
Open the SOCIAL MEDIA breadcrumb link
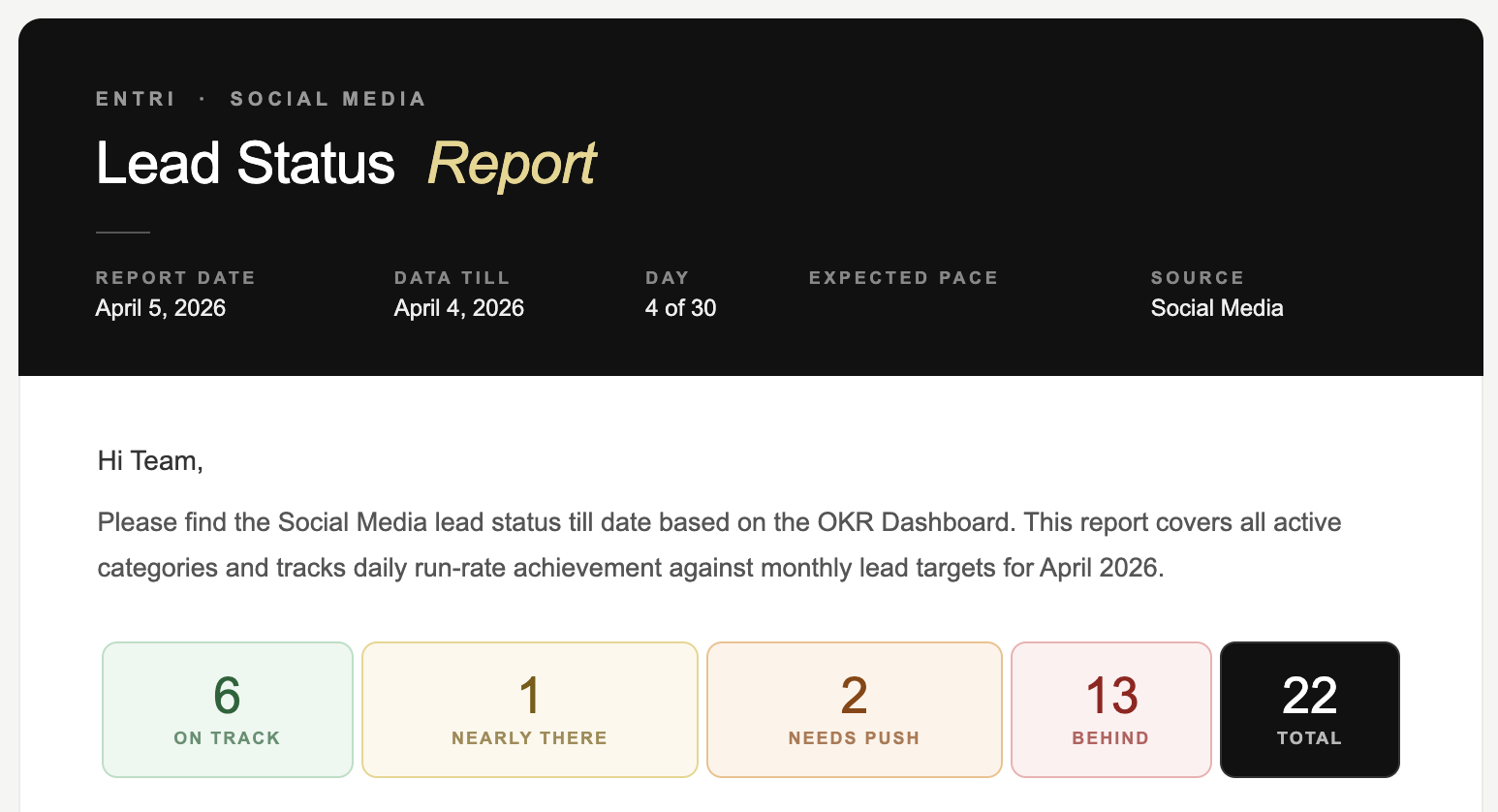click(328, 98)
